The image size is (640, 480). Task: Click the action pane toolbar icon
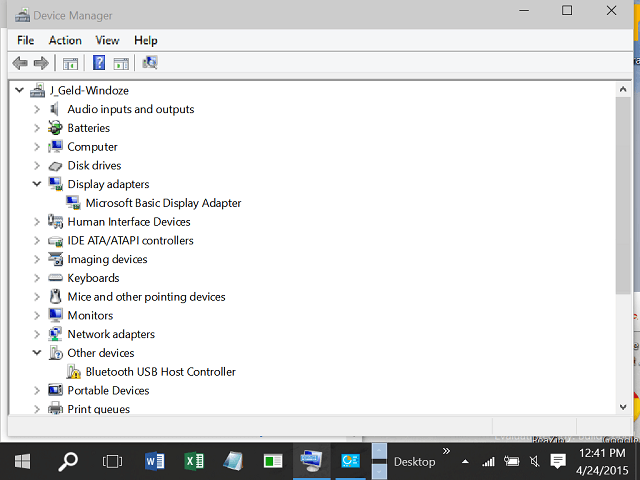tap(121, 63)
